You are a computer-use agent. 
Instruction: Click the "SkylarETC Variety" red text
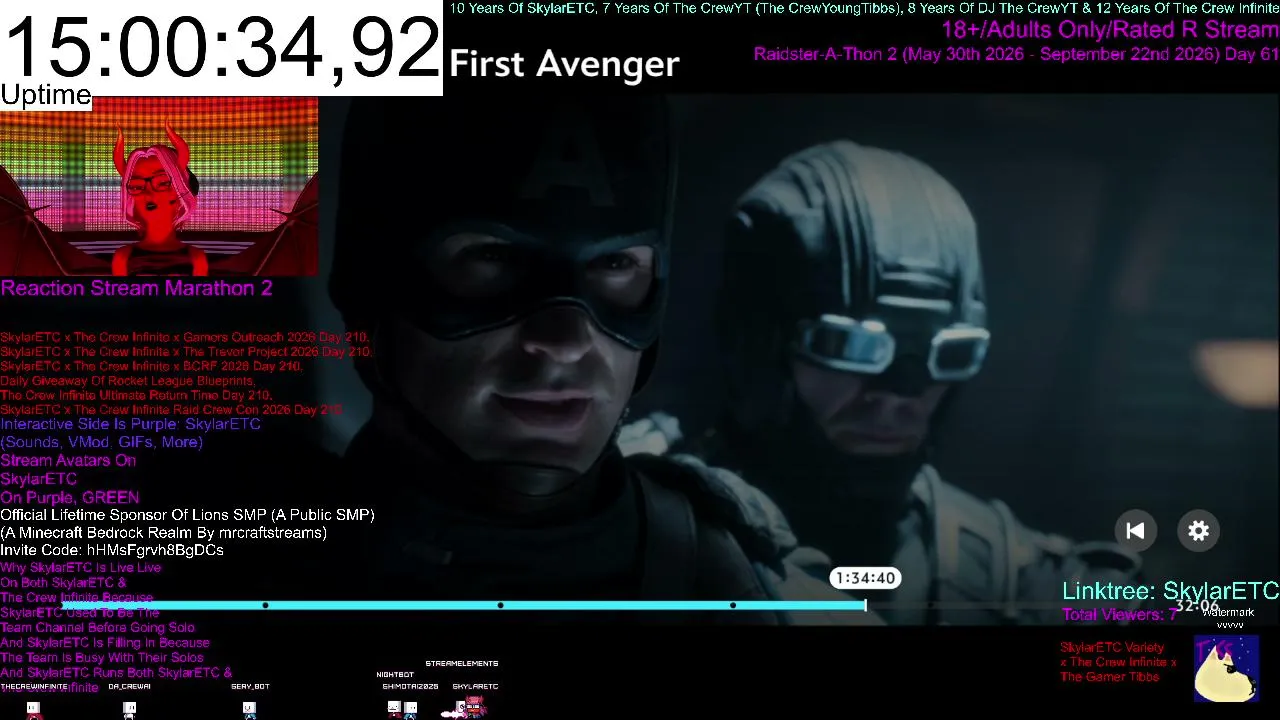1111,647
